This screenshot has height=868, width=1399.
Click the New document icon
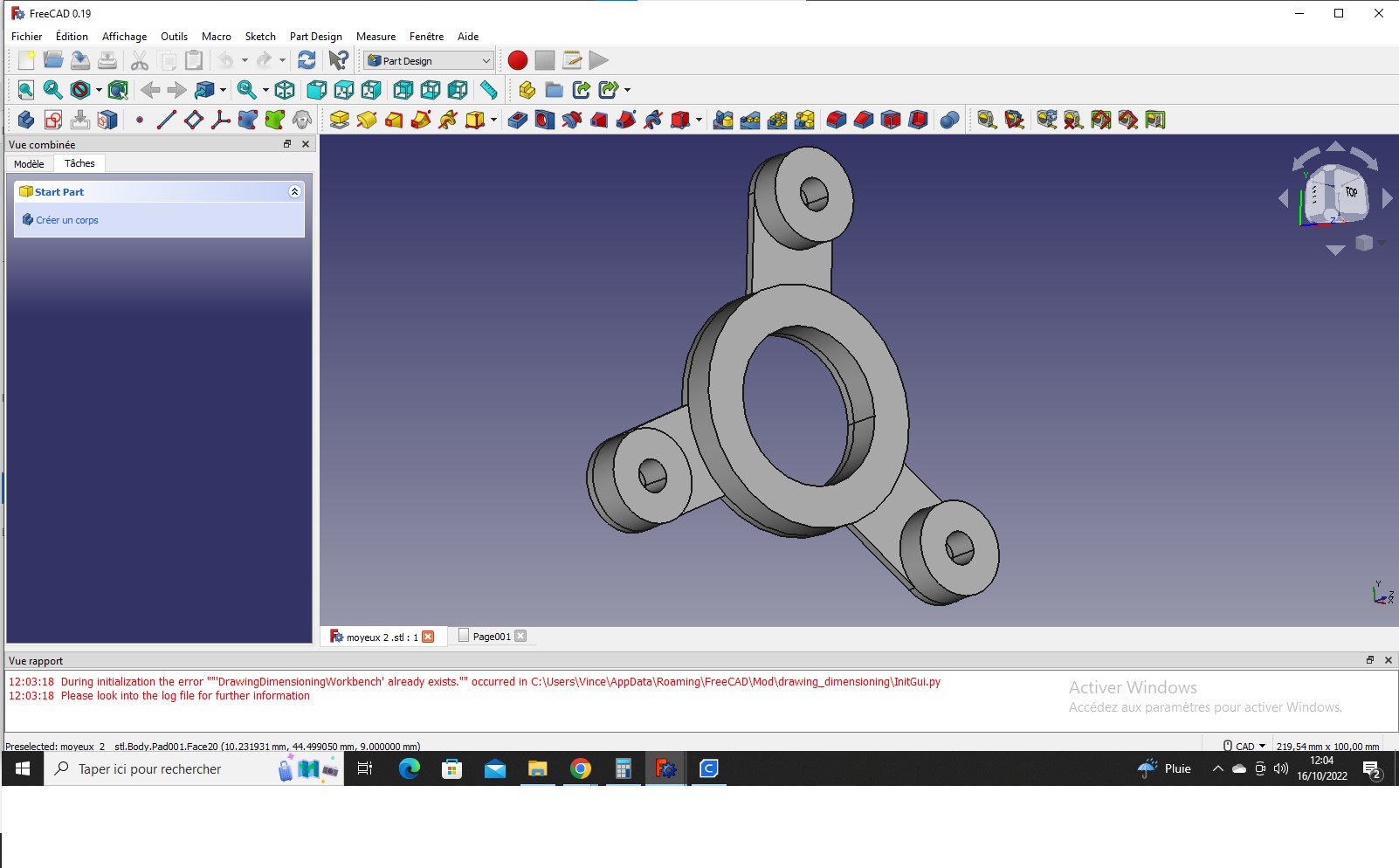coord(26,60)
